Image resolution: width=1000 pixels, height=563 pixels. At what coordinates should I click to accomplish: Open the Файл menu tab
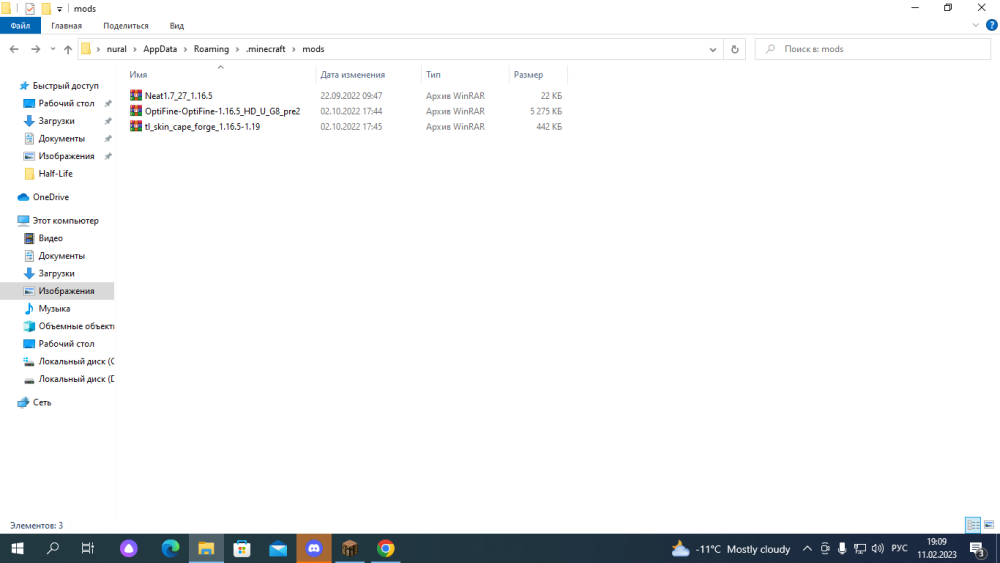(x=20, y=26)
